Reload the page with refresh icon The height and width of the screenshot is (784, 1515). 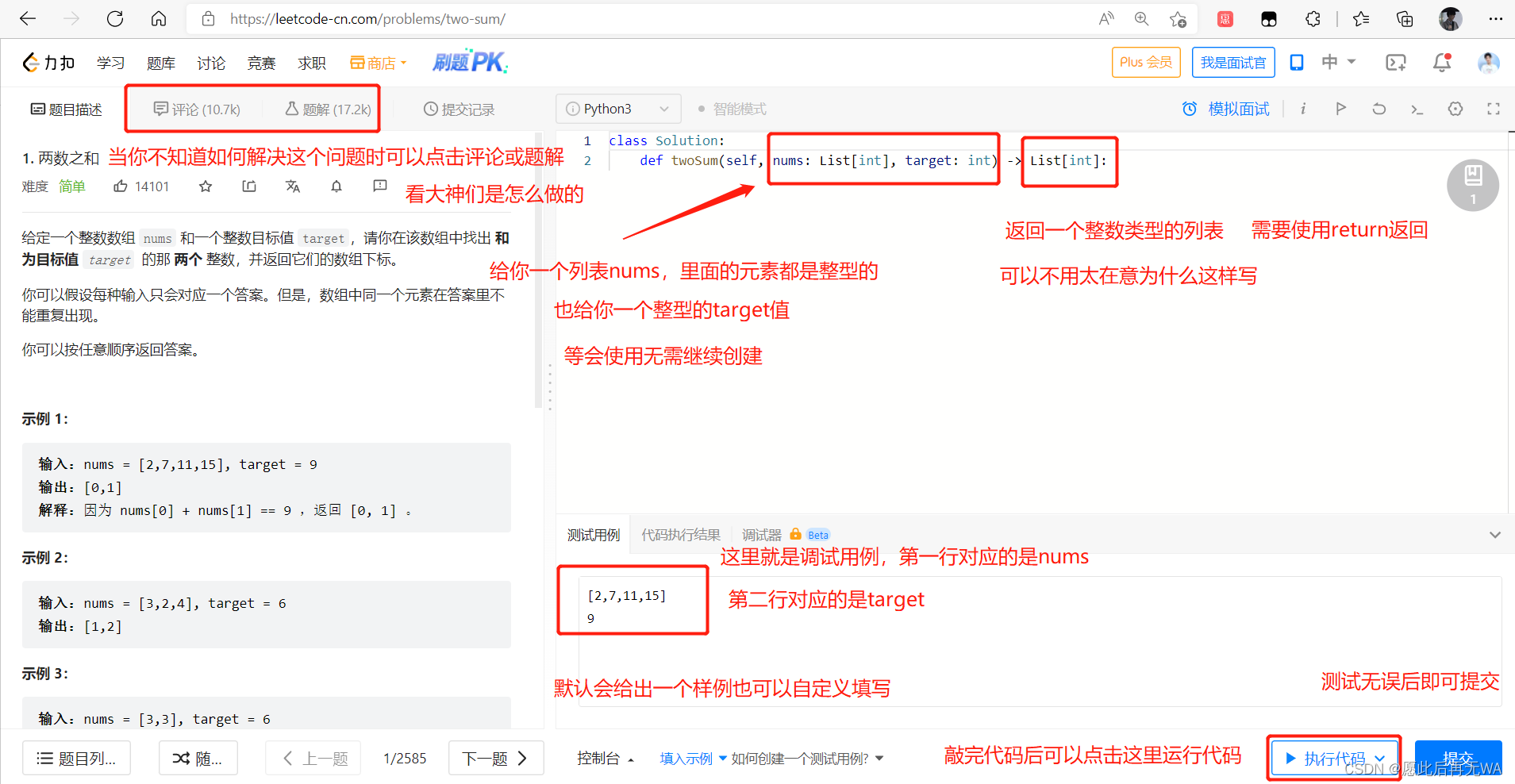pyautogui.click(x=115, y=19)
